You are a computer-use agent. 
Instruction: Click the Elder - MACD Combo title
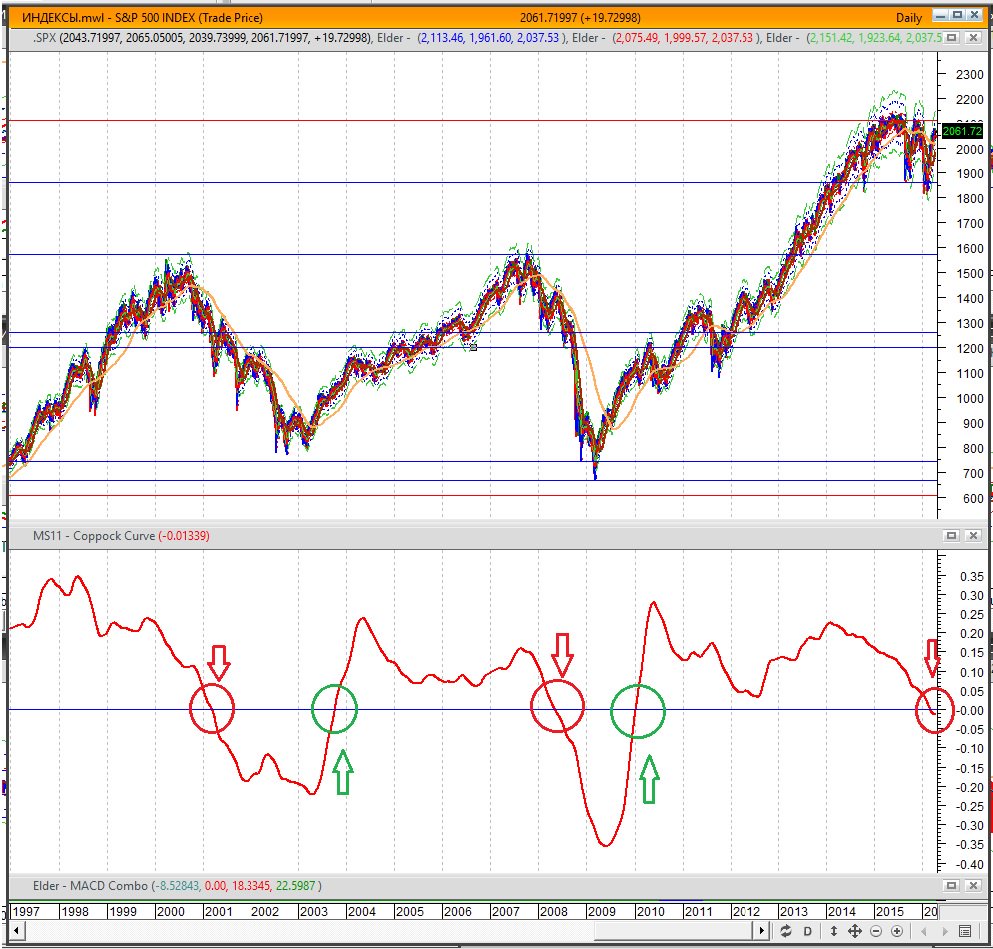click(x=90, y=886)
